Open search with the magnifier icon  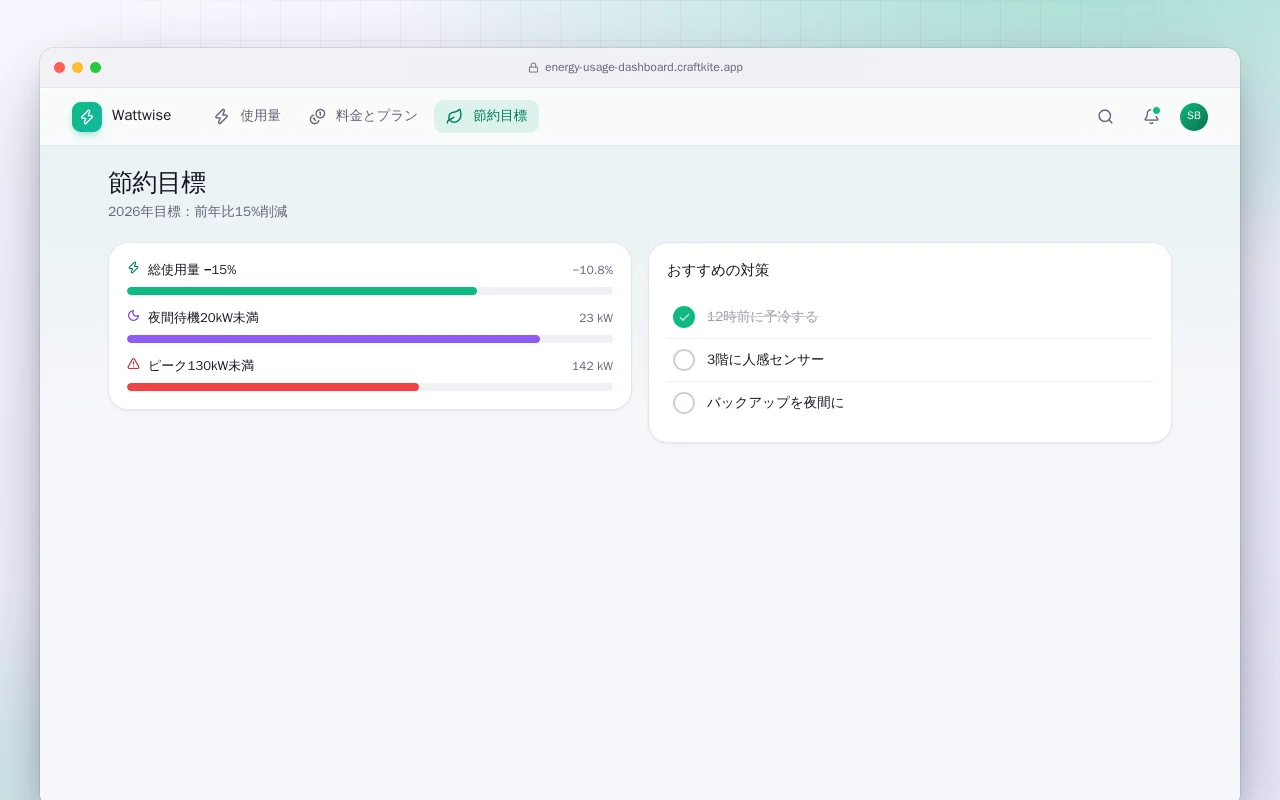1105,117
